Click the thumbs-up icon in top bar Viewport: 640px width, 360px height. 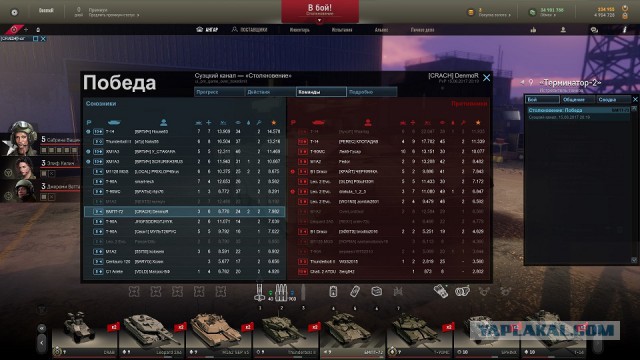point(533,30)
